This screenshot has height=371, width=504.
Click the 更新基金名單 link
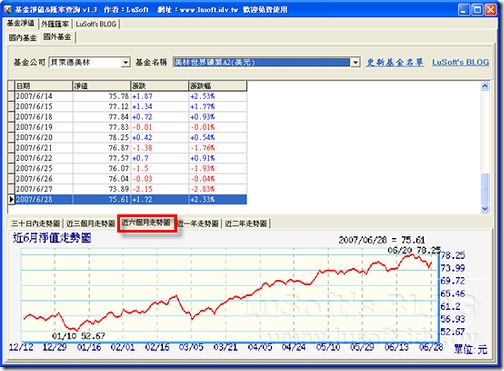[395, 62]
